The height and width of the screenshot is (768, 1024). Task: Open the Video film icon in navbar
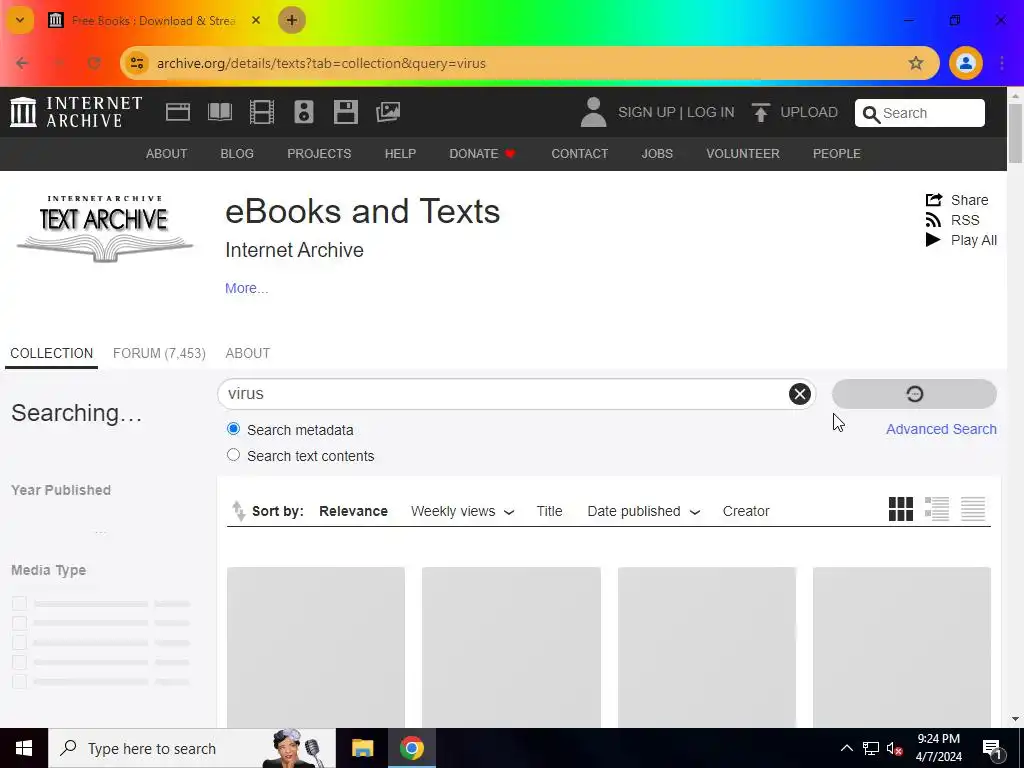[x=262, y=112]
